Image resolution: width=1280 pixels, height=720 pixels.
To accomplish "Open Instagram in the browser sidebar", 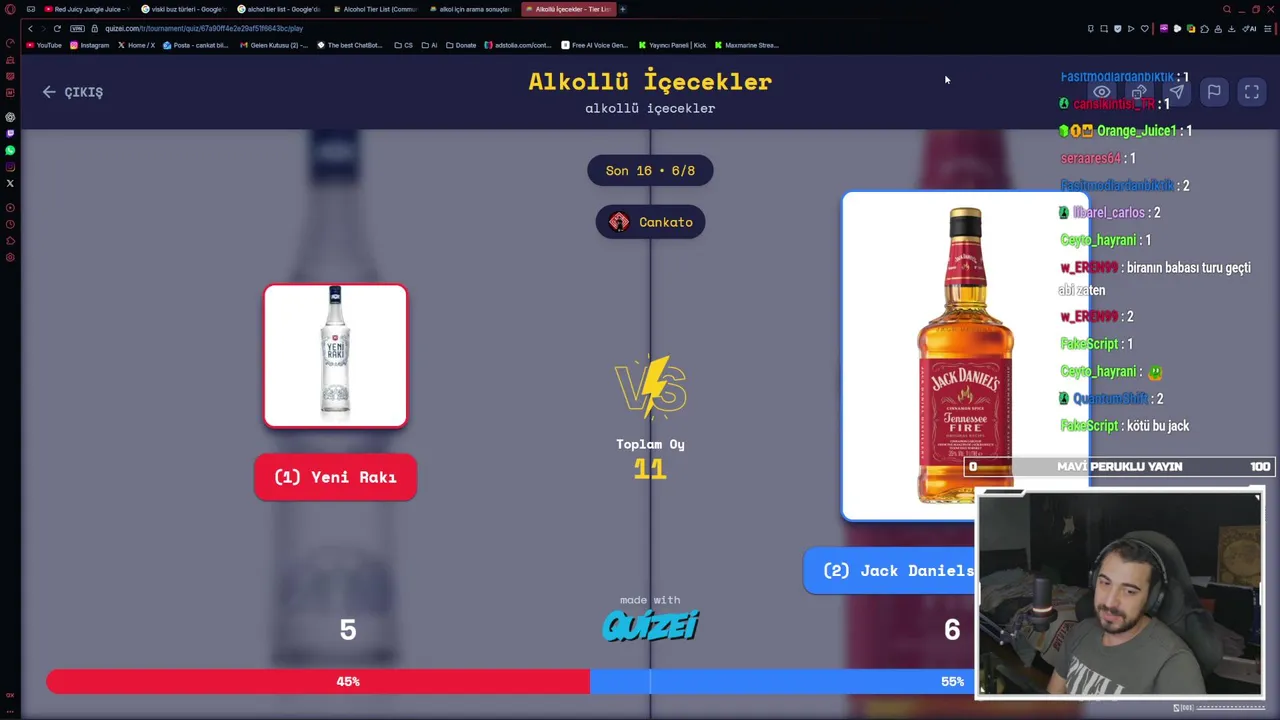I will coord(10,167).
